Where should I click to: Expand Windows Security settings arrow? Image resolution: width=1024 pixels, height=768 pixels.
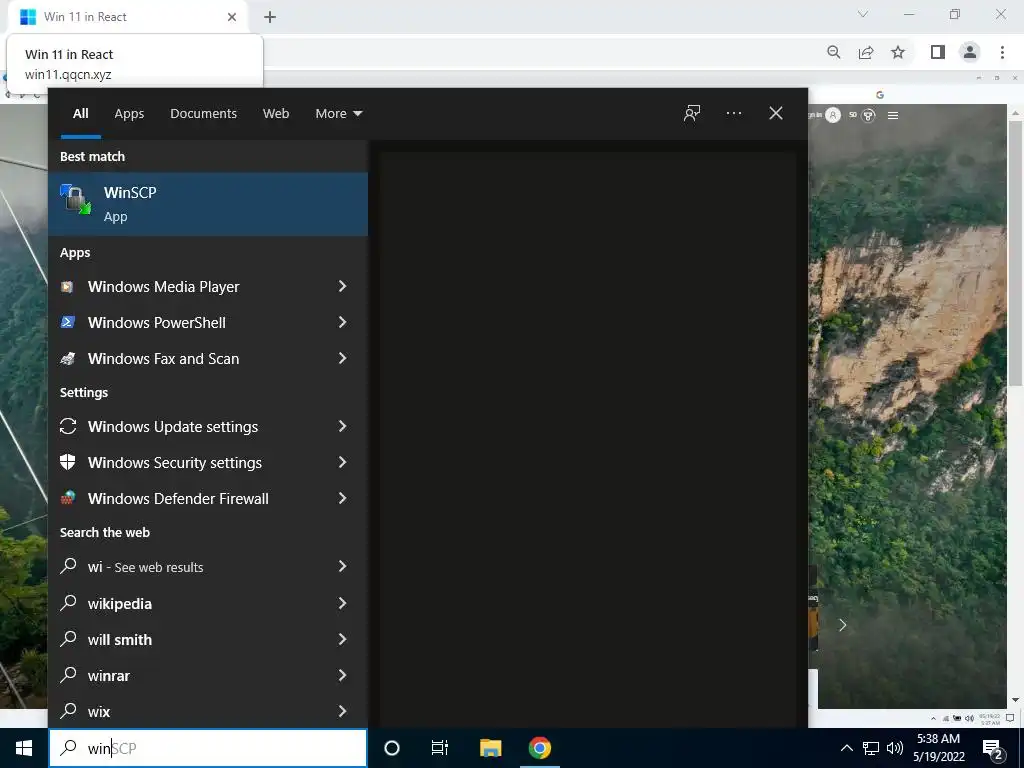click(x=342, y=462)
